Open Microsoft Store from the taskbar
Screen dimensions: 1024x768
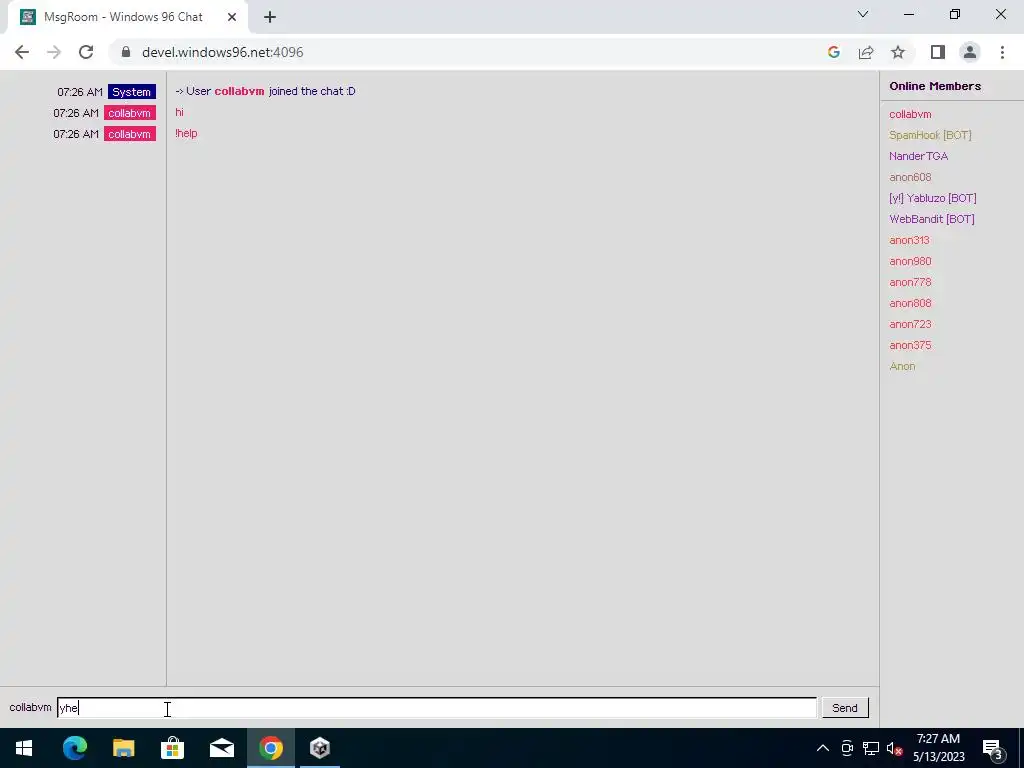pyautogui.click(x=172, y=748)
